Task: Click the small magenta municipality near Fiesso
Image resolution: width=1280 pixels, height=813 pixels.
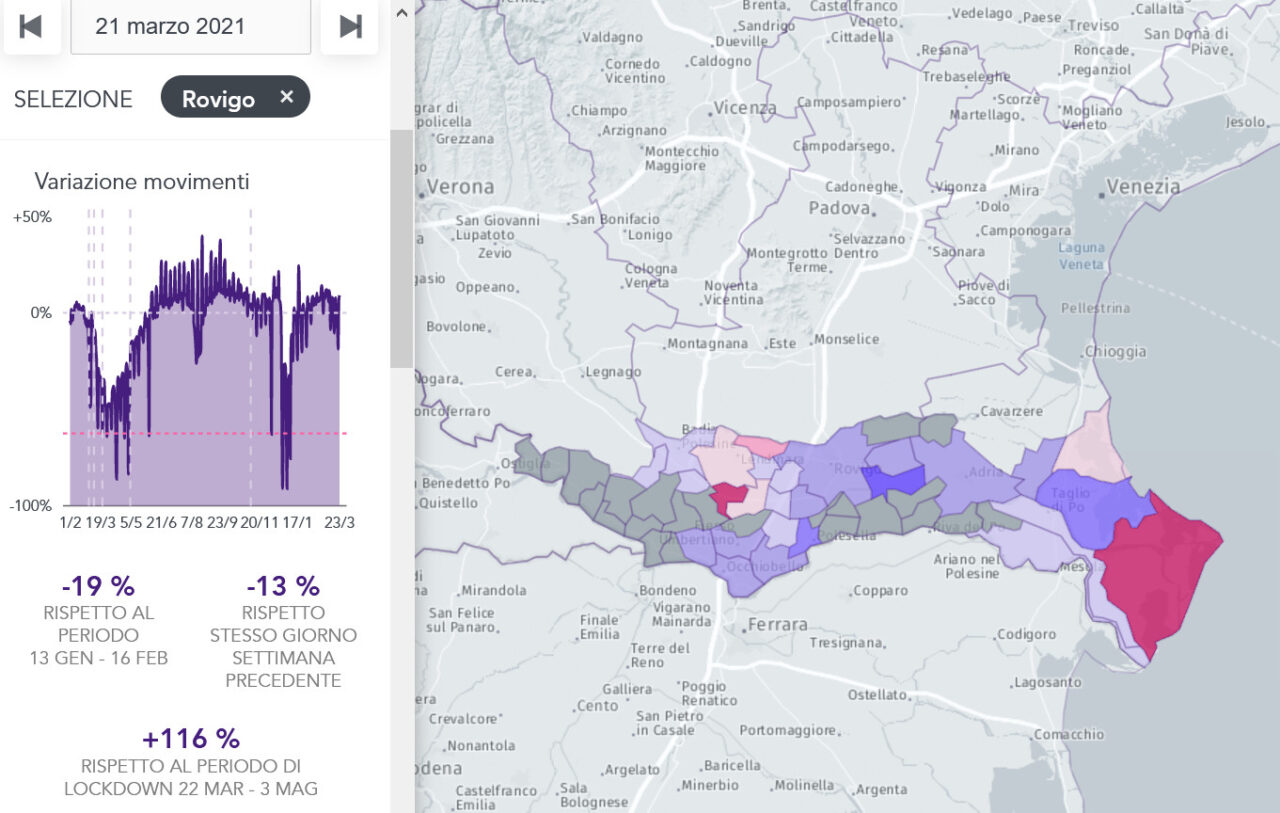Action: [x=728, y=496]
